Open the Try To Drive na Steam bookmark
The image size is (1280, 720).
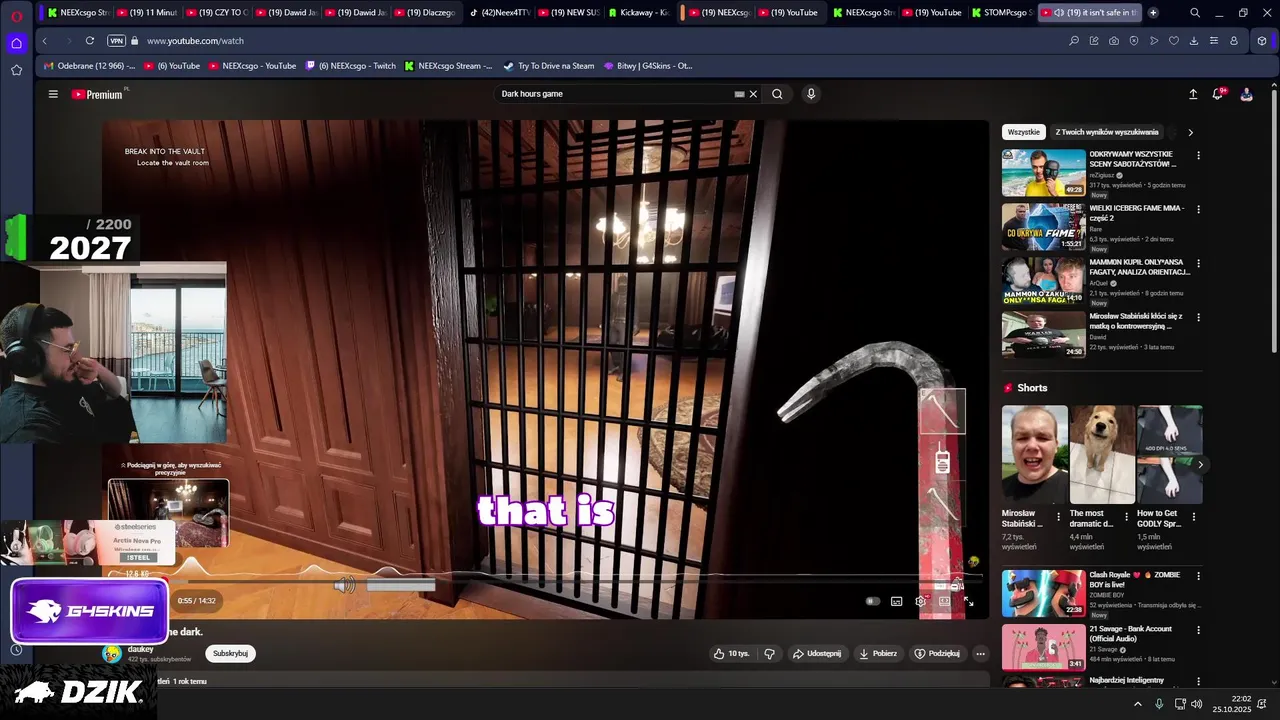point(549,66)
